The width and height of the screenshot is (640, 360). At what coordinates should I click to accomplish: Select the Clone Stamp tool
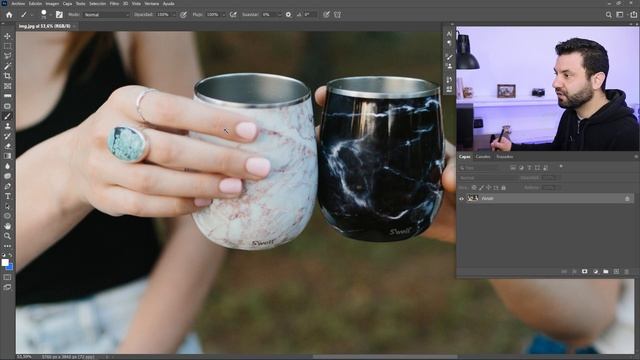(x=7, y=126)
